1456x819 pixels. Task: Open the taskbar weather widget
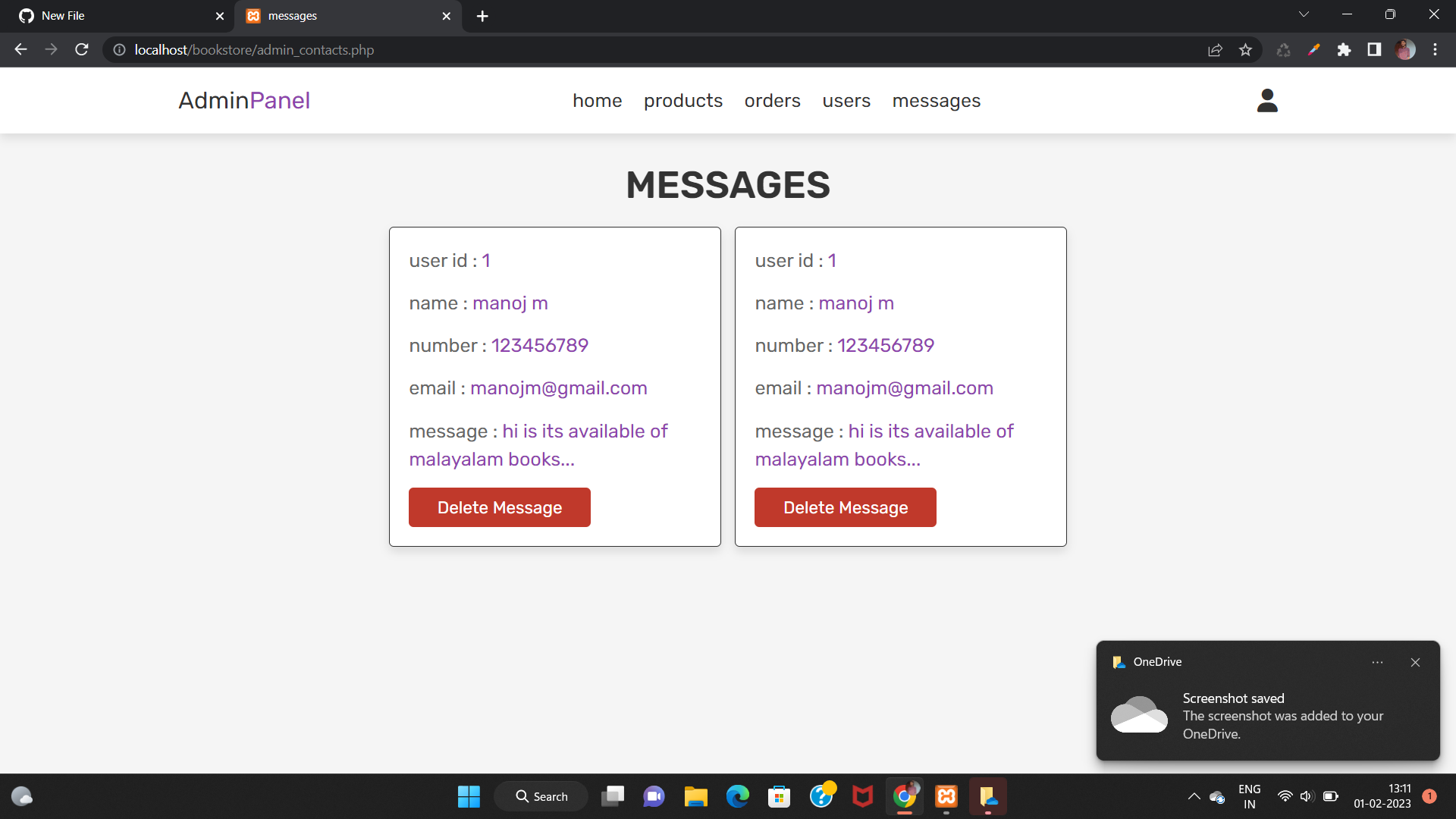coord(22,796)
